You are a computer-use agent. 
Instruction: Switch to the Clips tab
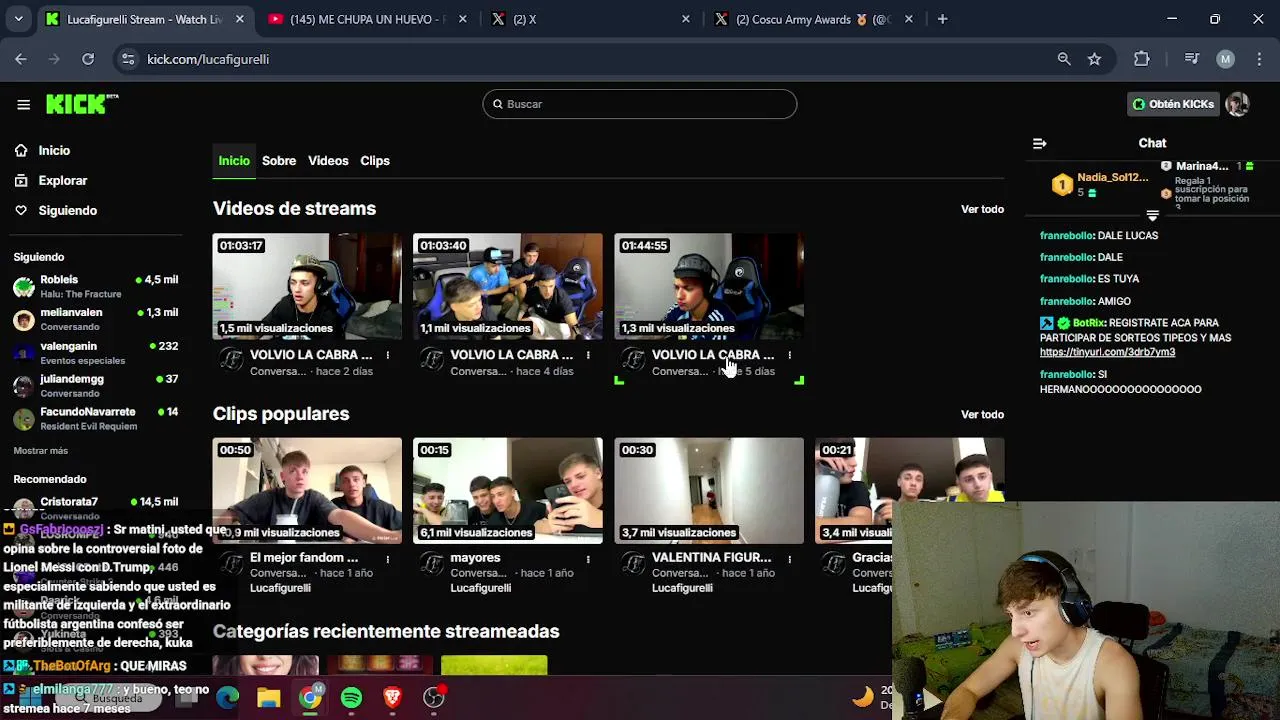pos(375,160)
